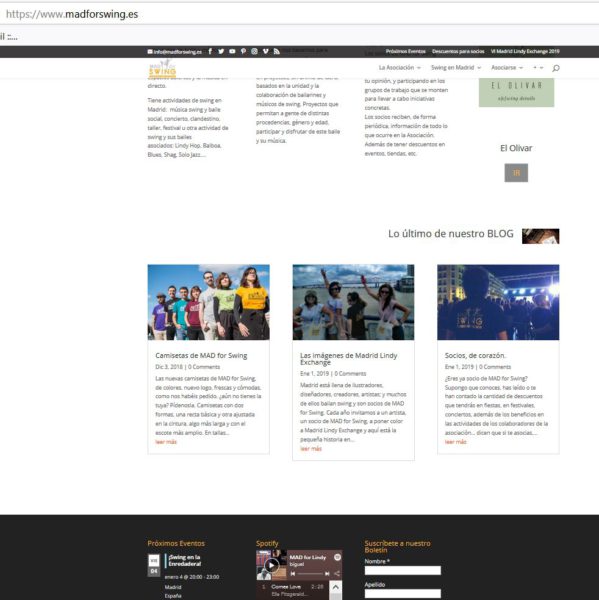Open the Pinterest icon in the top bar
Screen dimensions: 599x600
click(243, 51)
